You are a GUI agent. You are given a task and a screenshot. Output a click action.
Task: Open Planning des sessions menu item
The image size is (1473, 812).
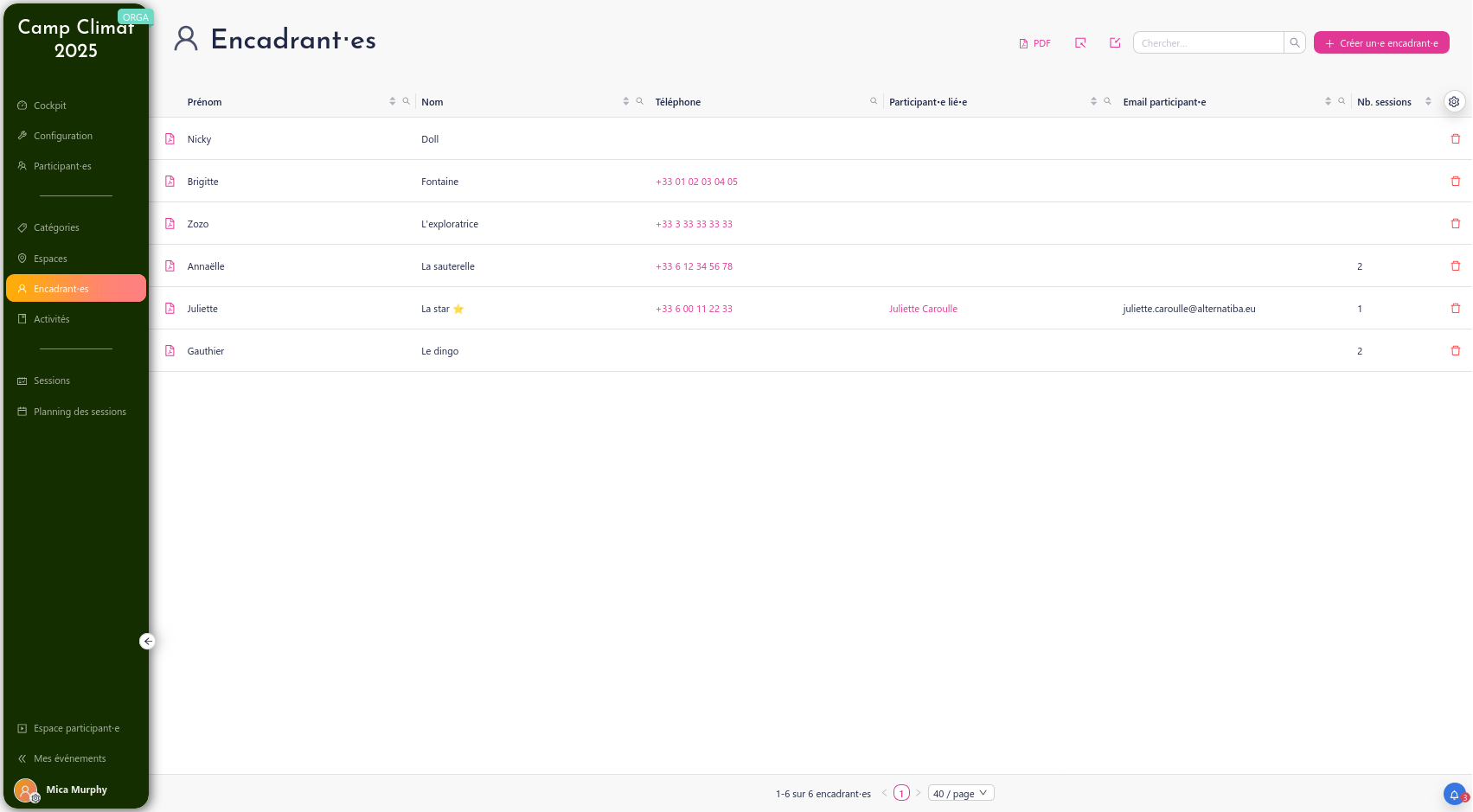(x=80, y=412)
